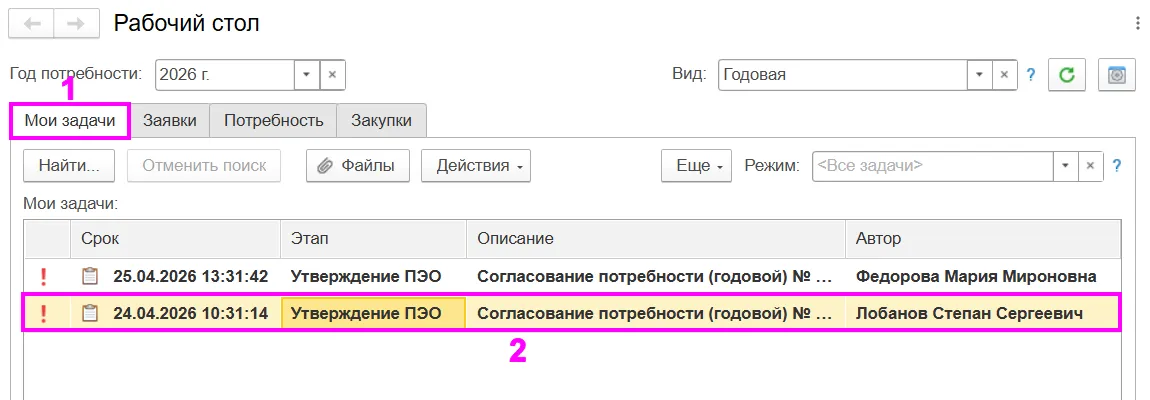Clear the Год потребности field

[x=332, y=74]
